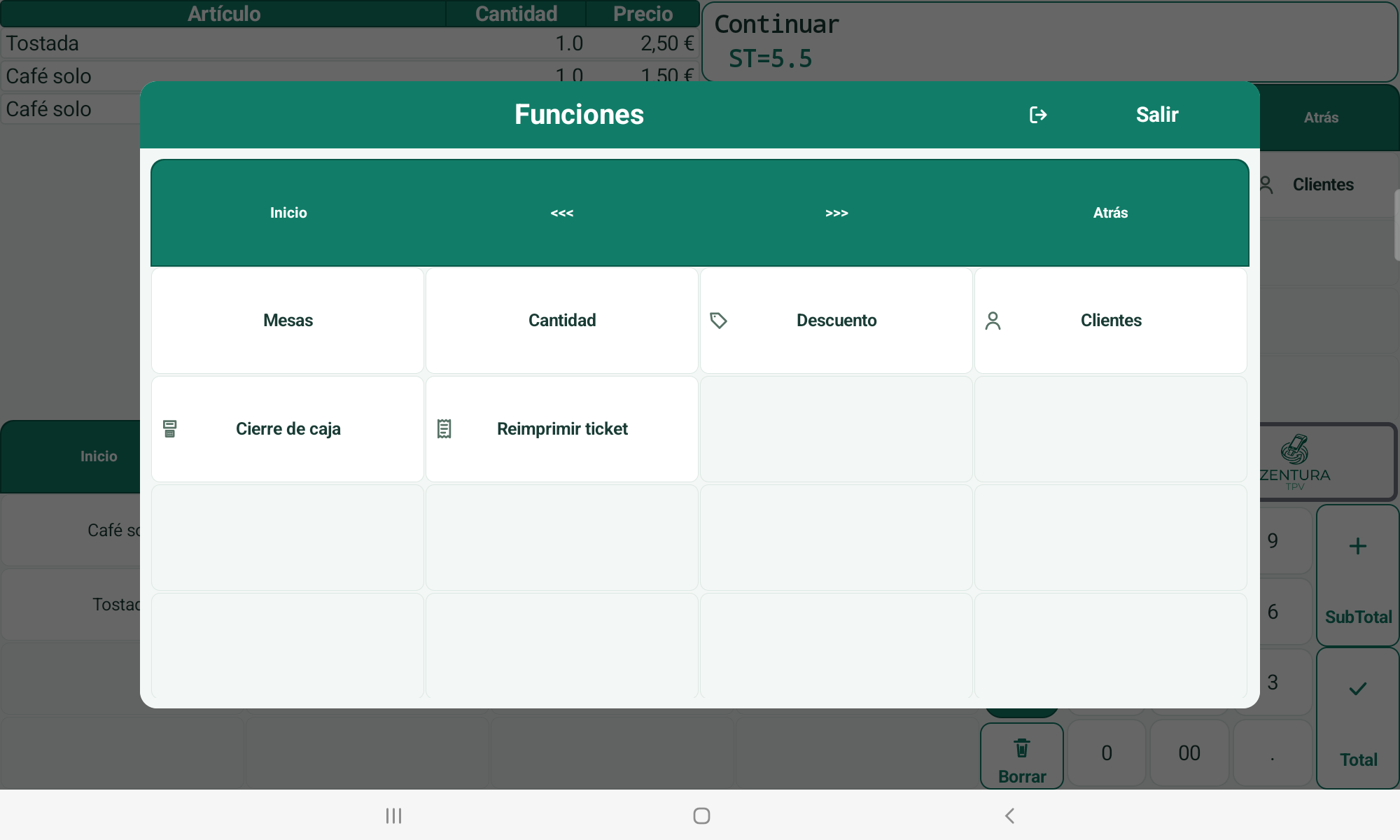Click the Continuar ST=5.5 display field
Screen dimensions: 1400x840
[x=1050, y=42]
